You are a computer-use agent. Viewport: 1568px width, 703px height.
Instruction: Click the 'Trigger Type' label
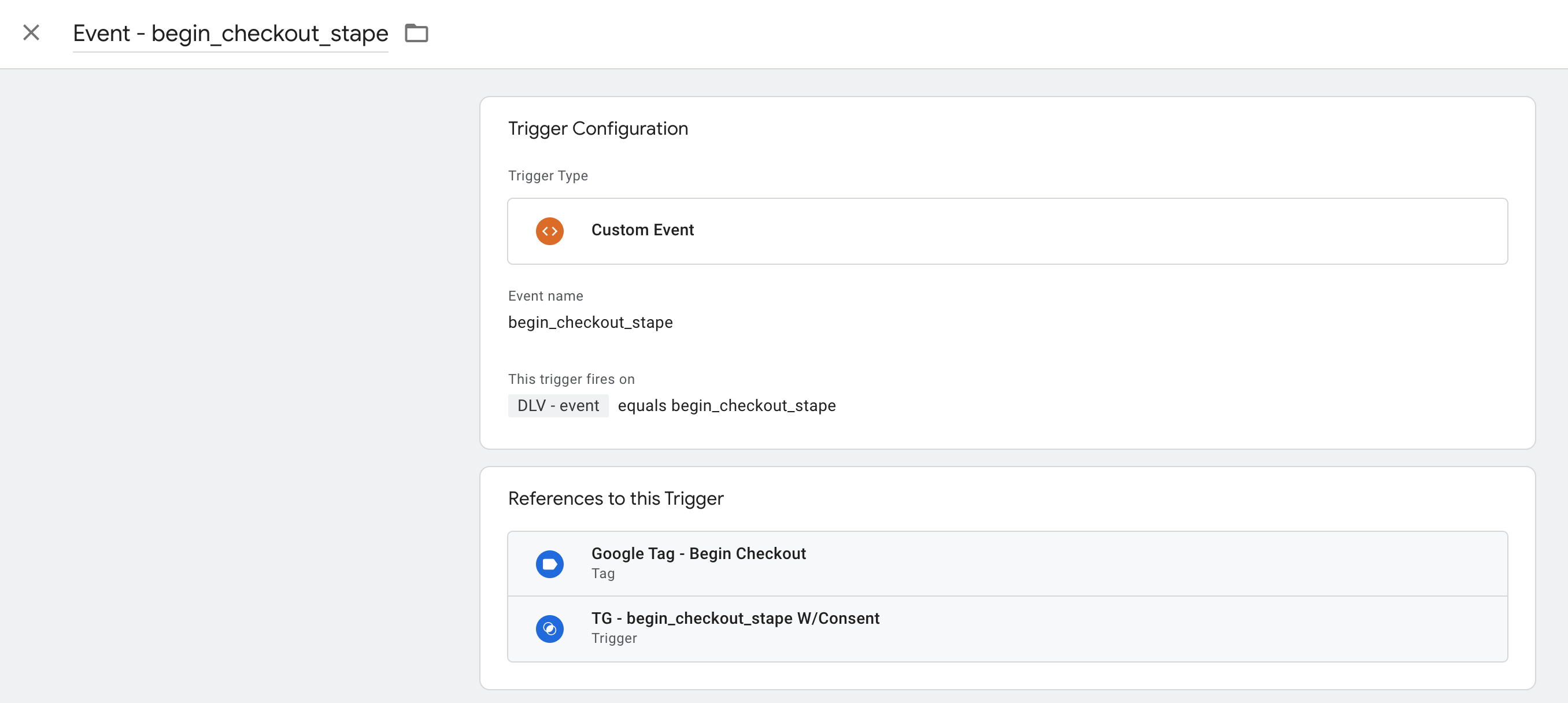pyautogui.click(x=548, y=176)
